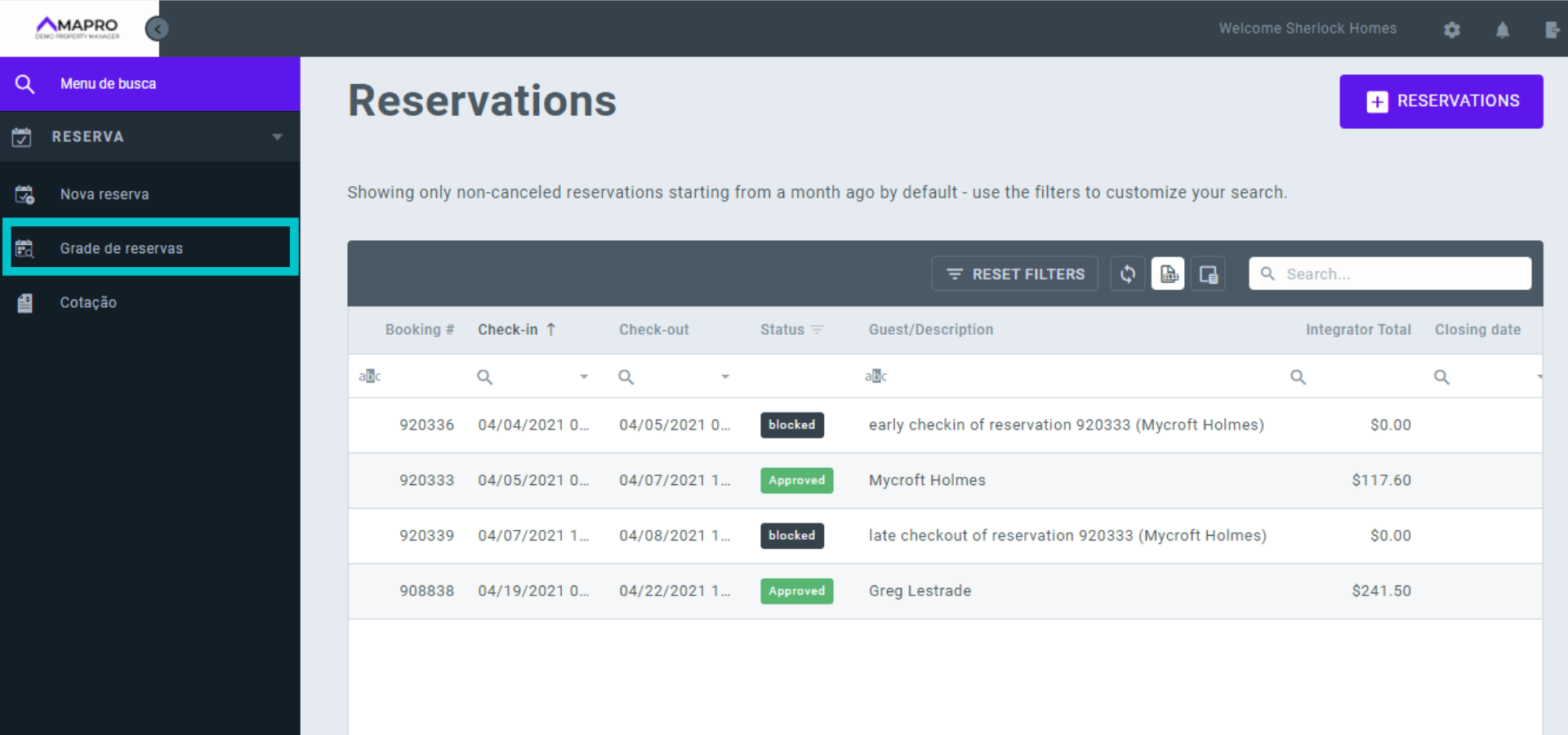Click the logout icon in the header
Image resolution: width=1568 pixels, height=735 pixels.
point(1552,29)
